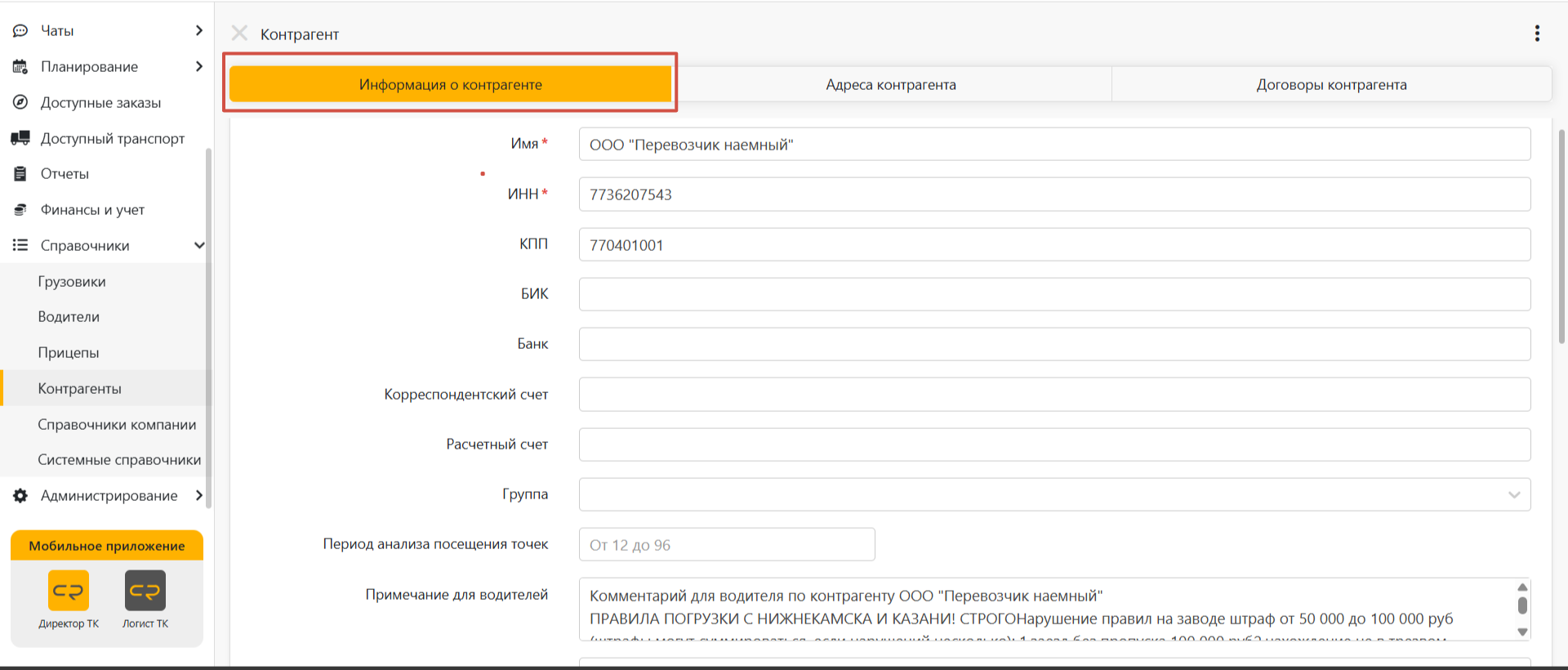Open the Водители directory item
This screenshot has width=1568, height=670.
tap(69, 317)
